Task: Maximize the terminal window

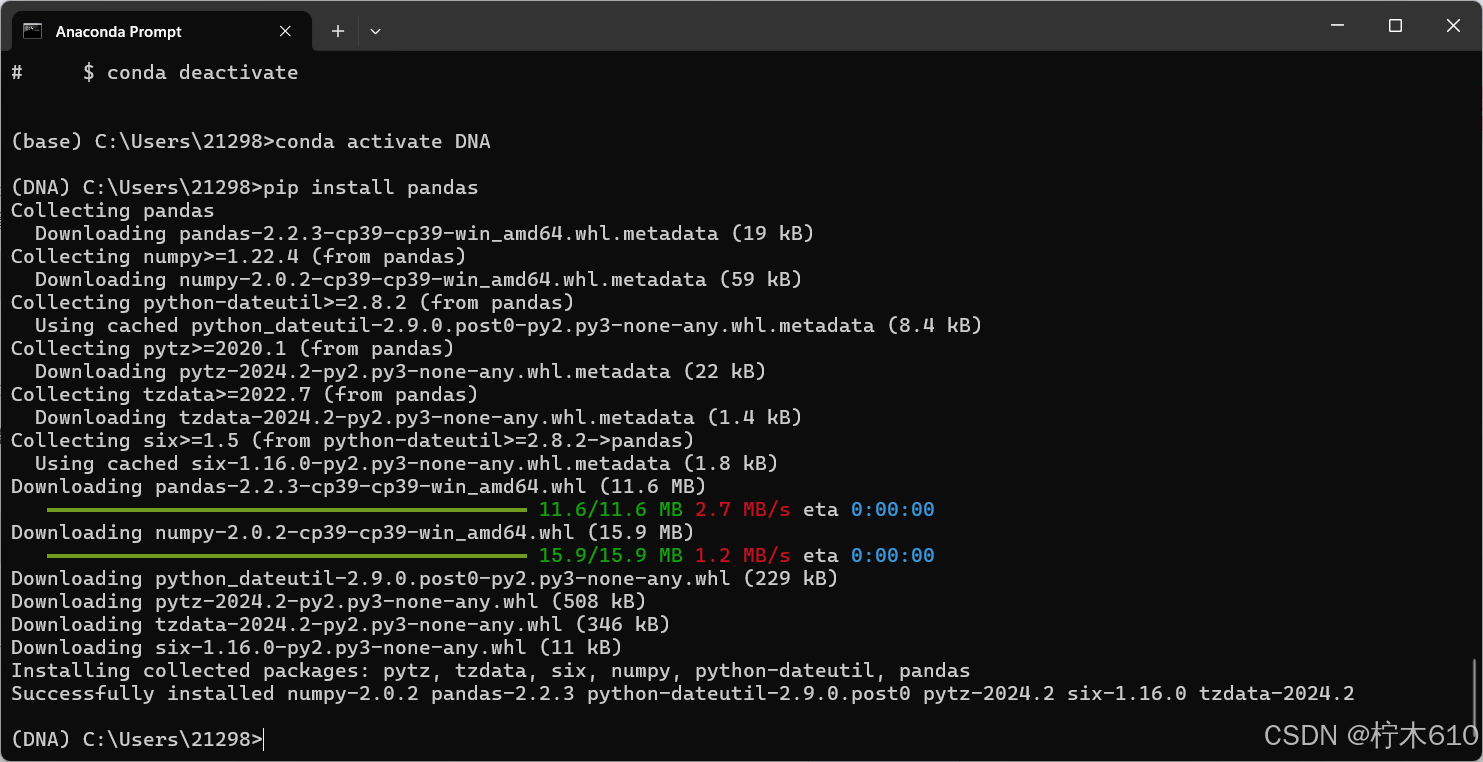Action: coord(1395,25)
